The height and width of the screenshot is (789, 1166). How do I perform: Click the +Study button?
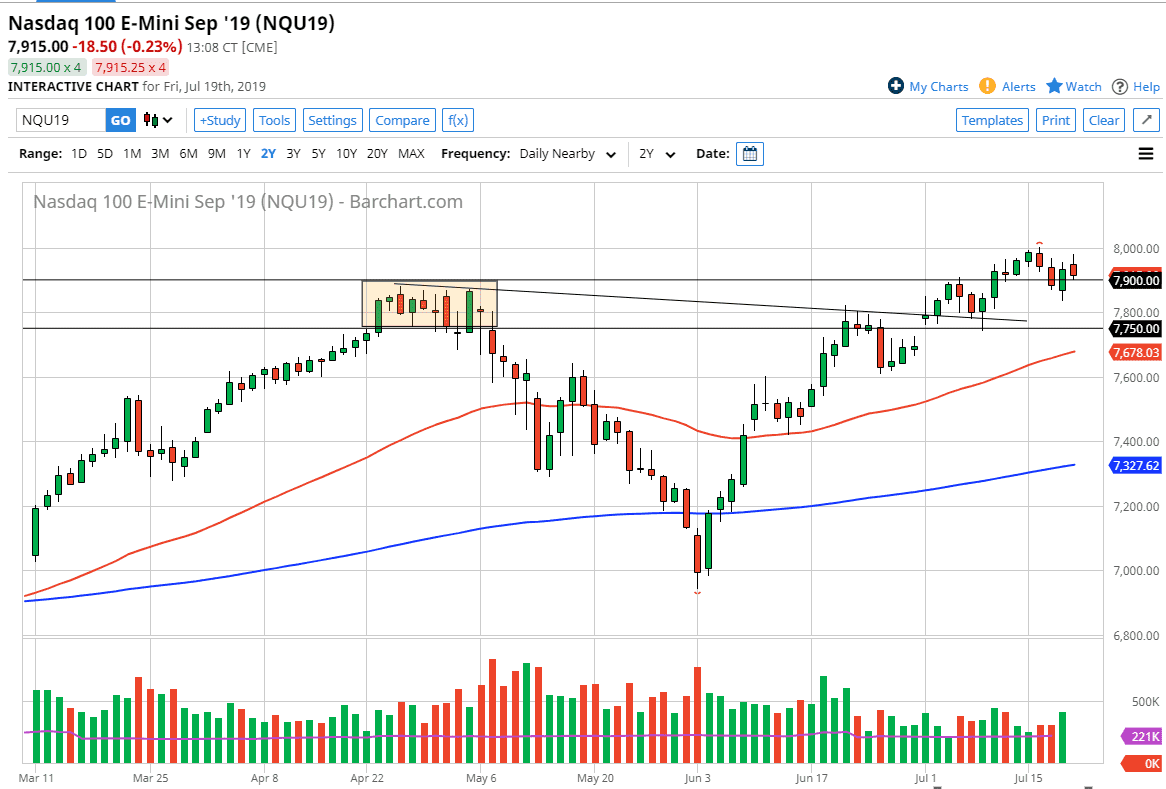[x=219, y=120]
